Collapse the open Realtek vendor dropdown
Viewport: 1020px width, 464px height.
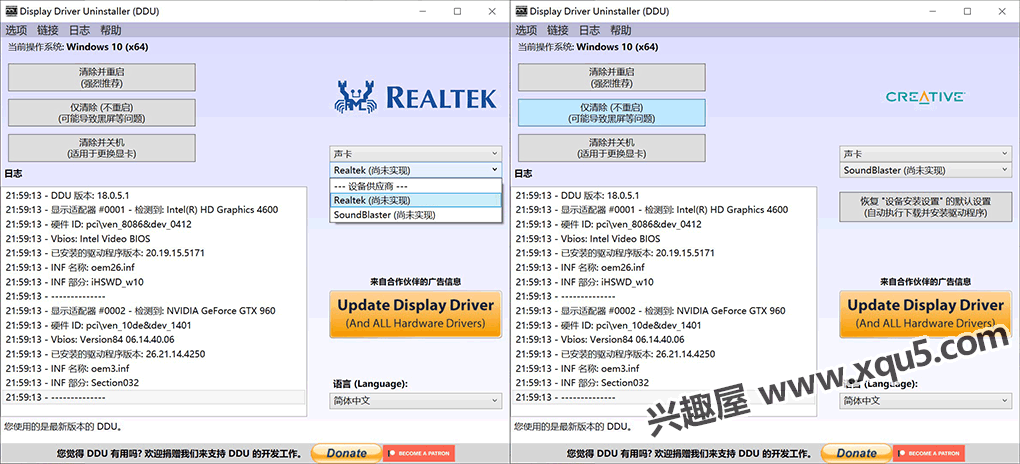point(415,170)
